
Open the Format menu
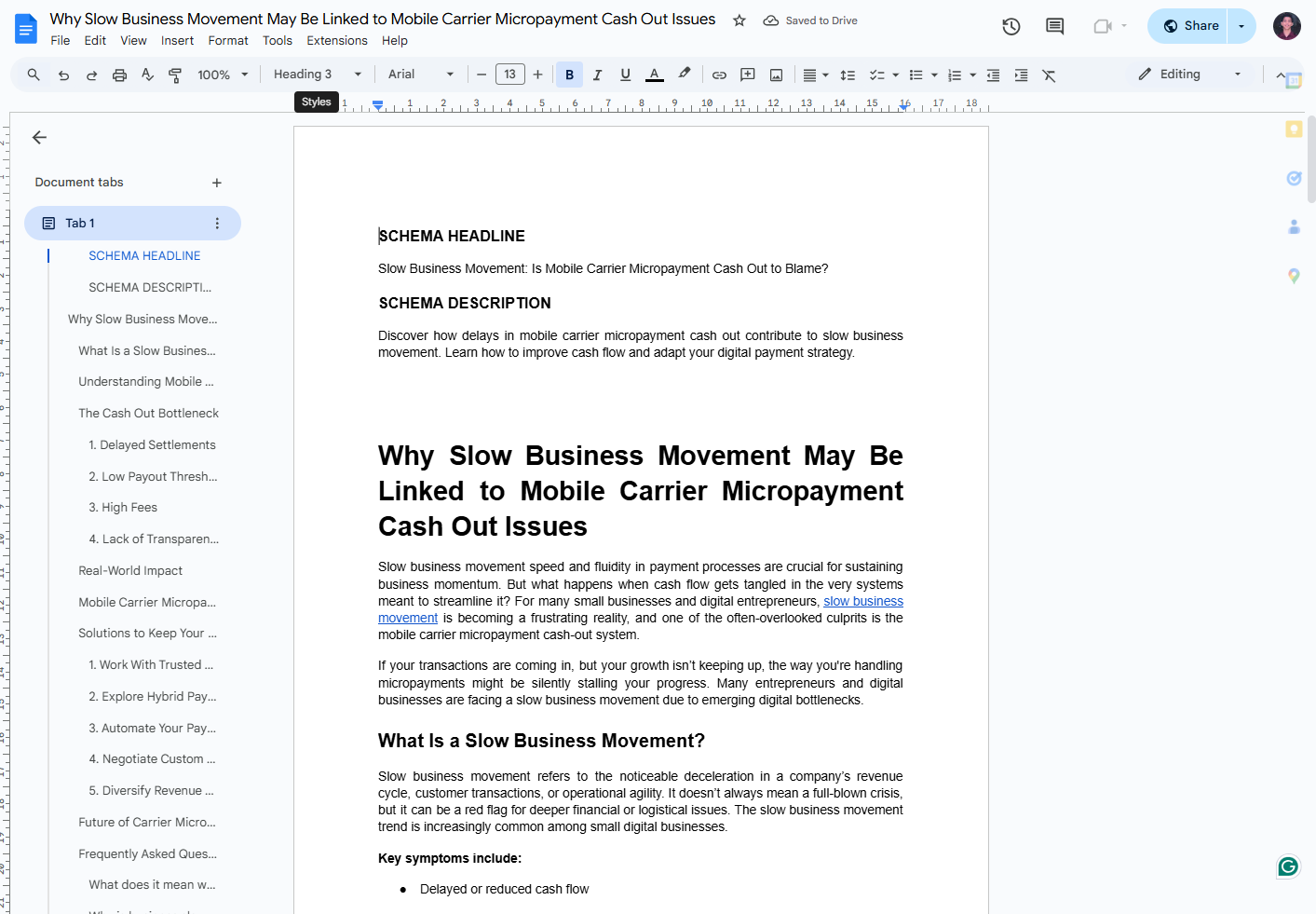228,41
